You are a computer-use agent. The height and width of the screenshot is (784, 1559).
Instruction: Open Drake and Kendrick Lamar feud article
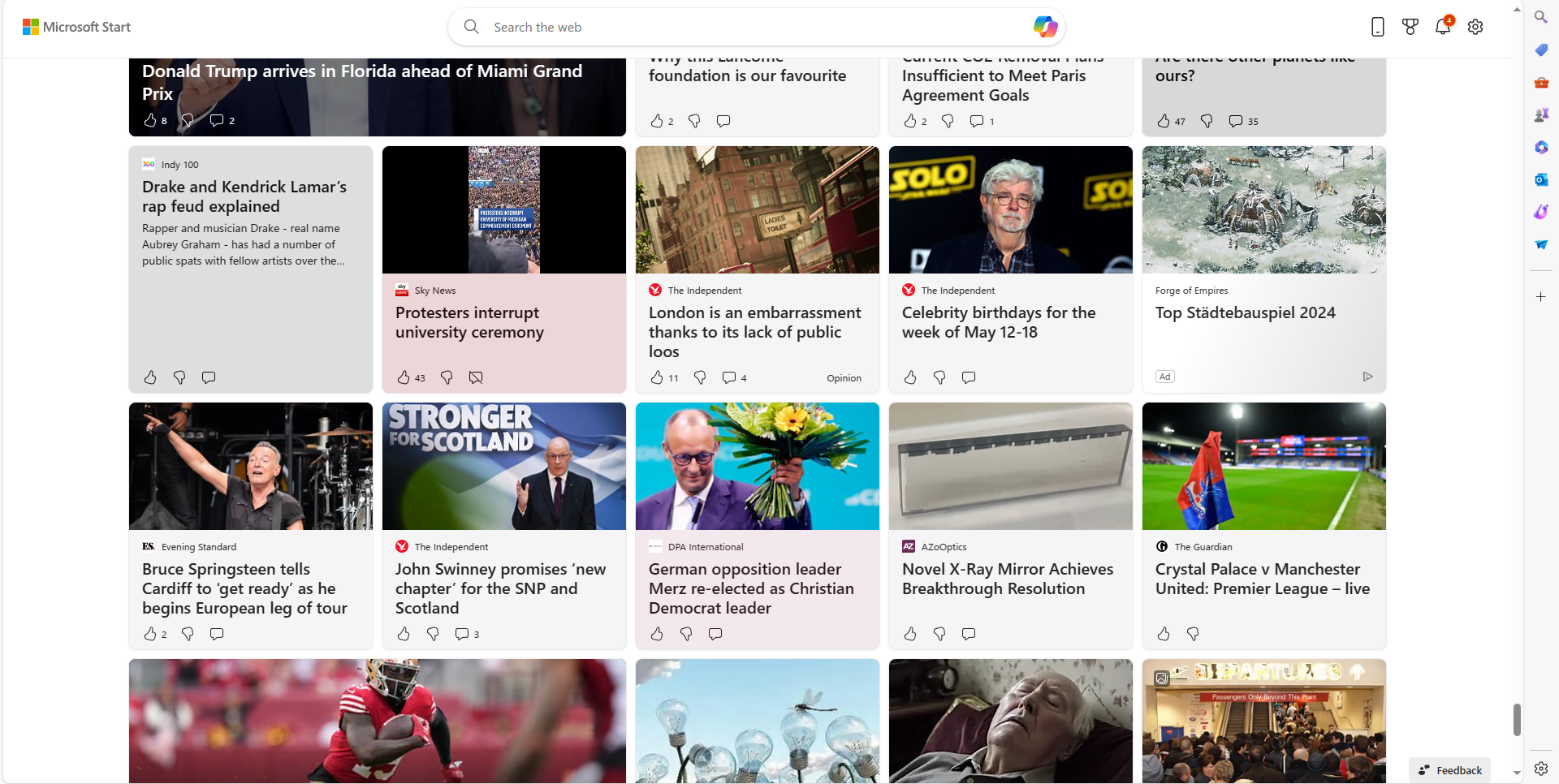(244, 196)
